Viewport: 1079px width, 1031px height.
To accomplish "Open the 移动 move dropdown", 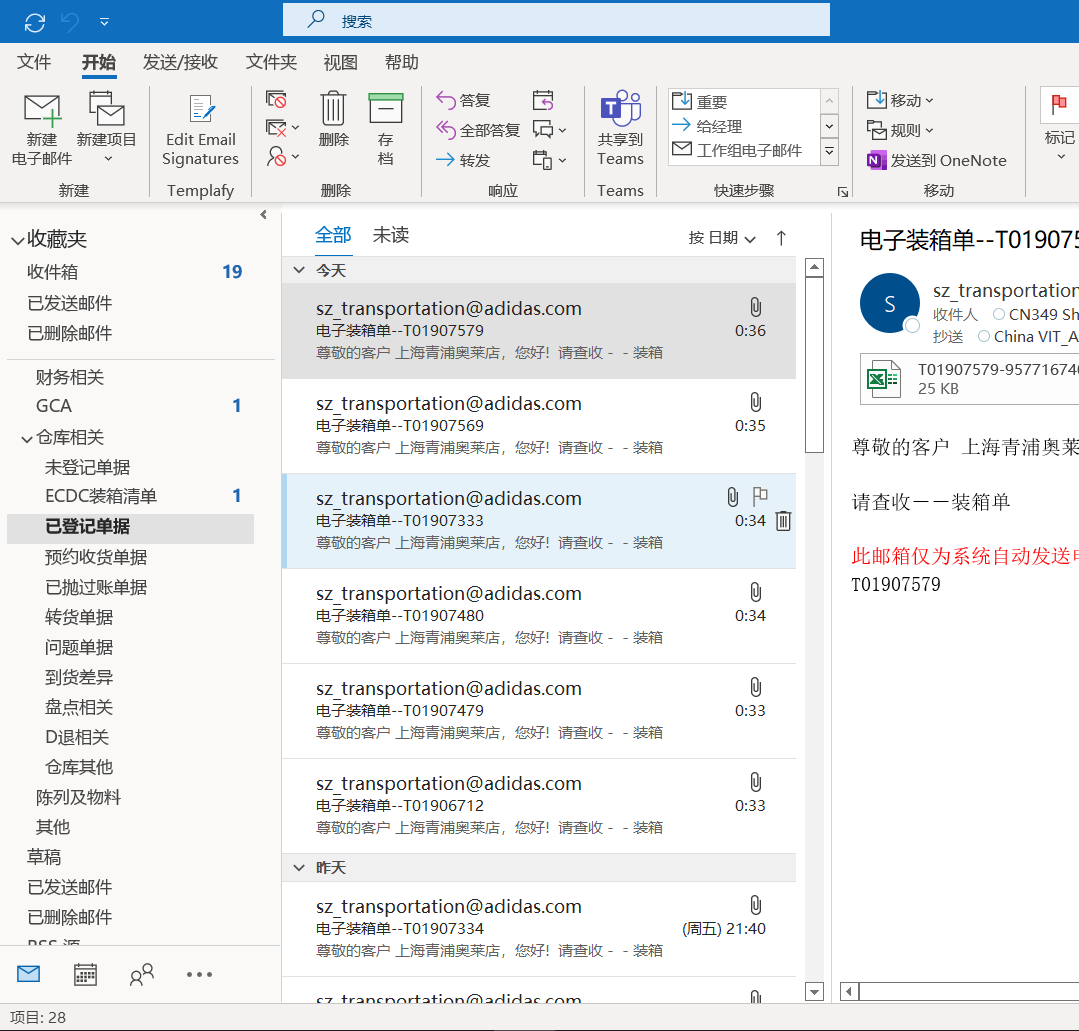I will click(900, 100).
